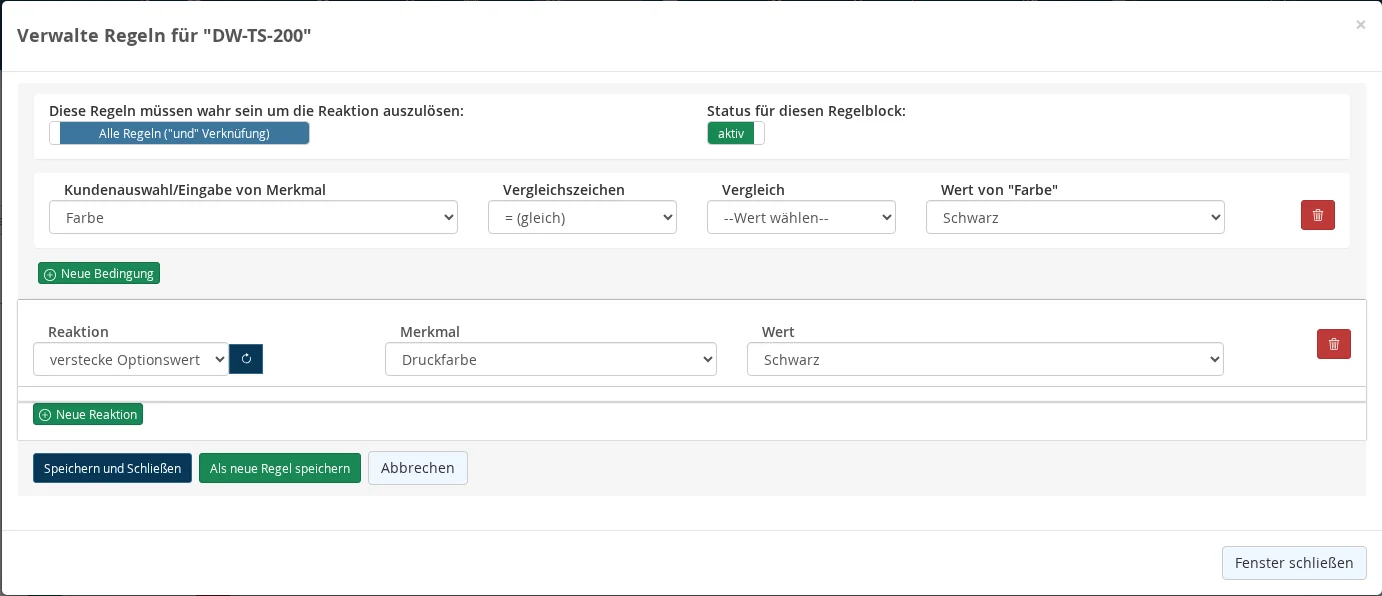Open the reaction Wert dropdown showing Schwarz
The image size is (1382, 596).
[x=985, y=359]
